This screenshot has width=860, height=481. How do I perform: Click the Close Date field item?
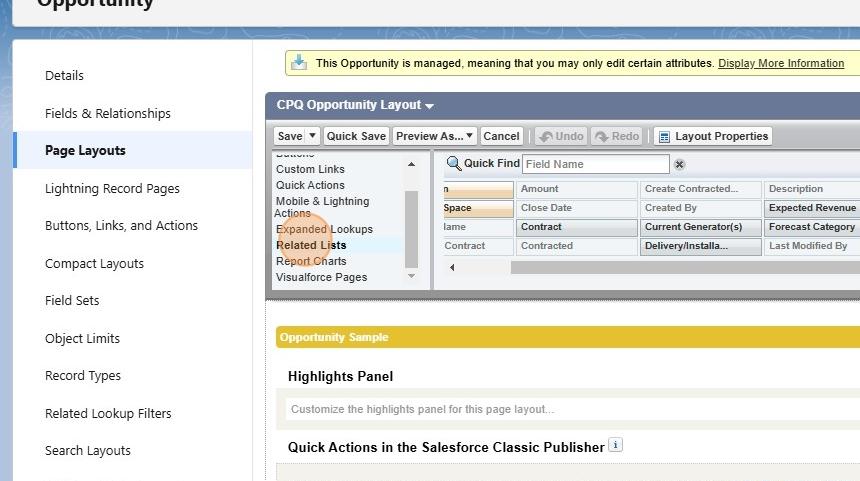pos(576,208)
